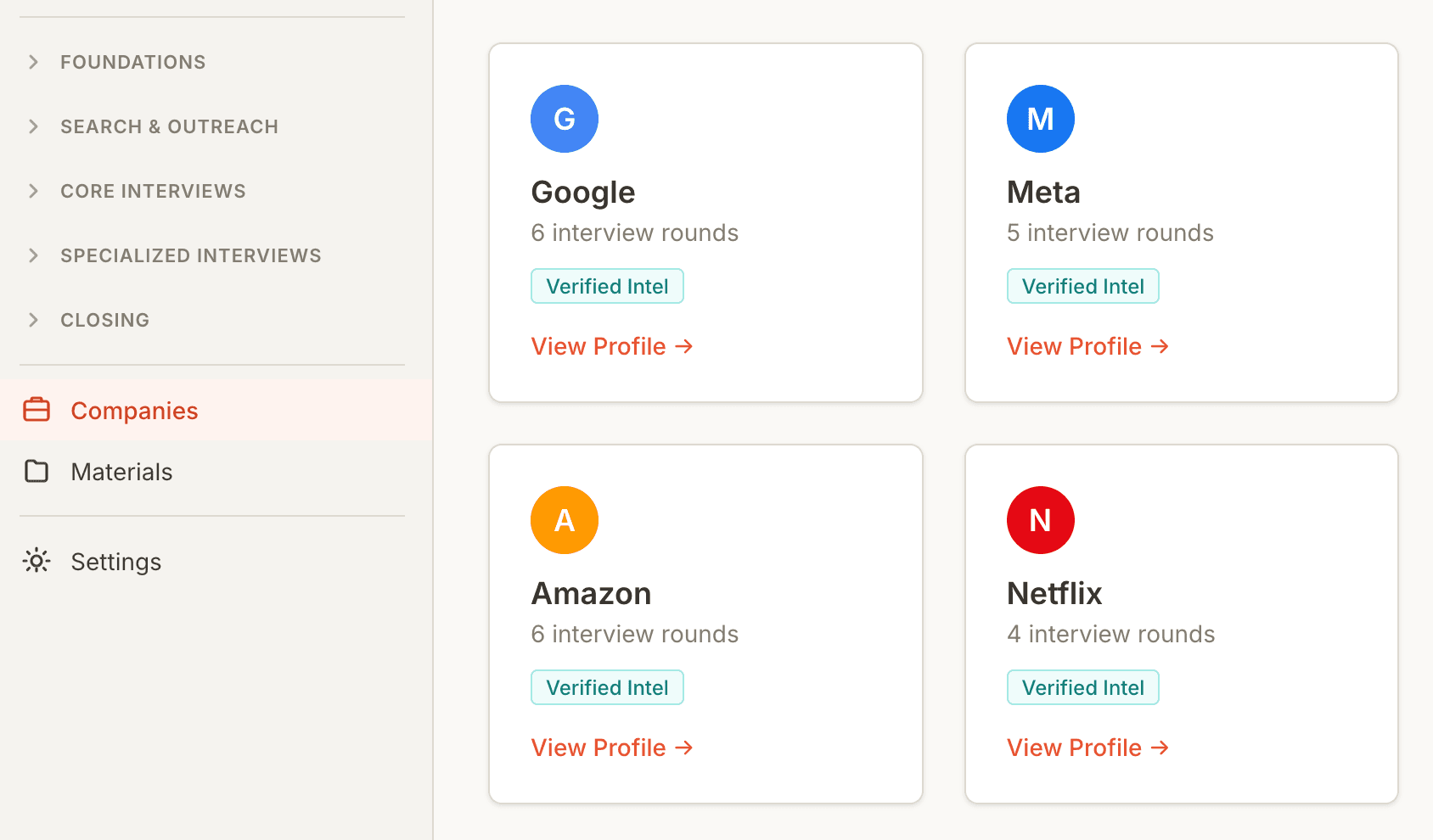View Profile link for Netflix

1088,748
